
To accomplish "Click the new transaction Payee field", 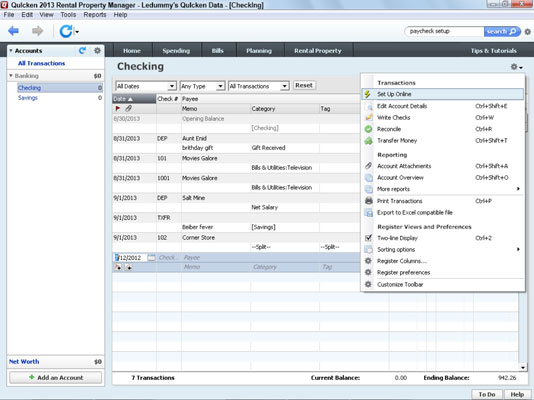I will pos(271,258).
